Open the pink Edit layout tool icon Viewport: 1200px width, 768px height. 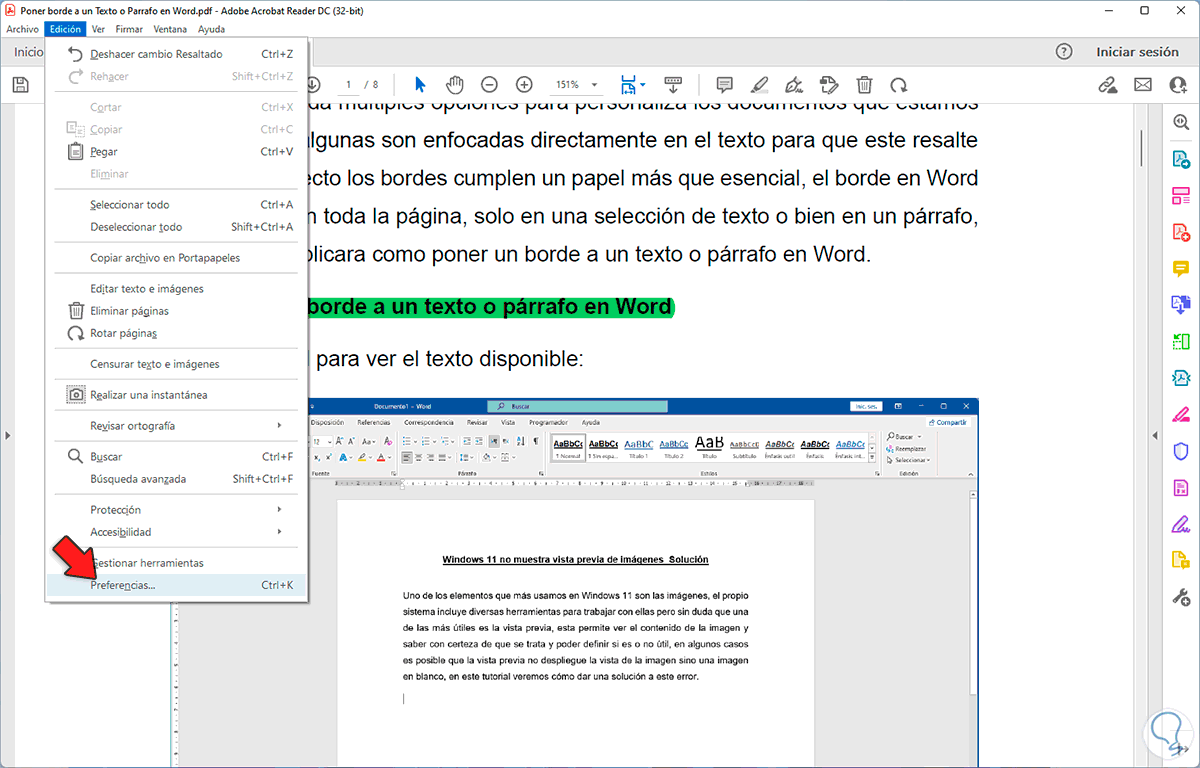(x=1181, y=195)
